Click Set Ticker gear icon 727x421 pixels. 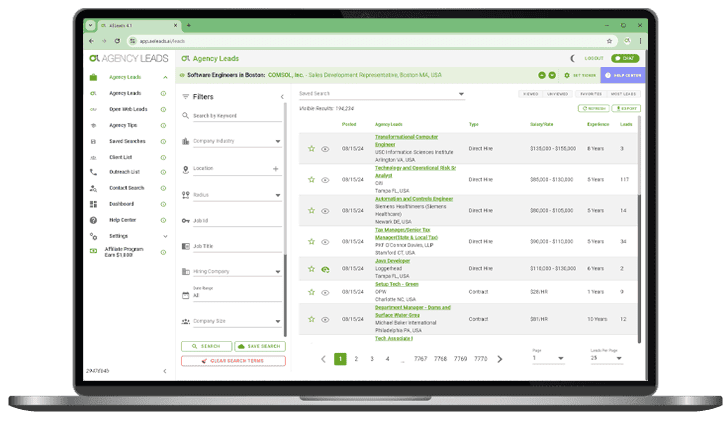point(567,75)
